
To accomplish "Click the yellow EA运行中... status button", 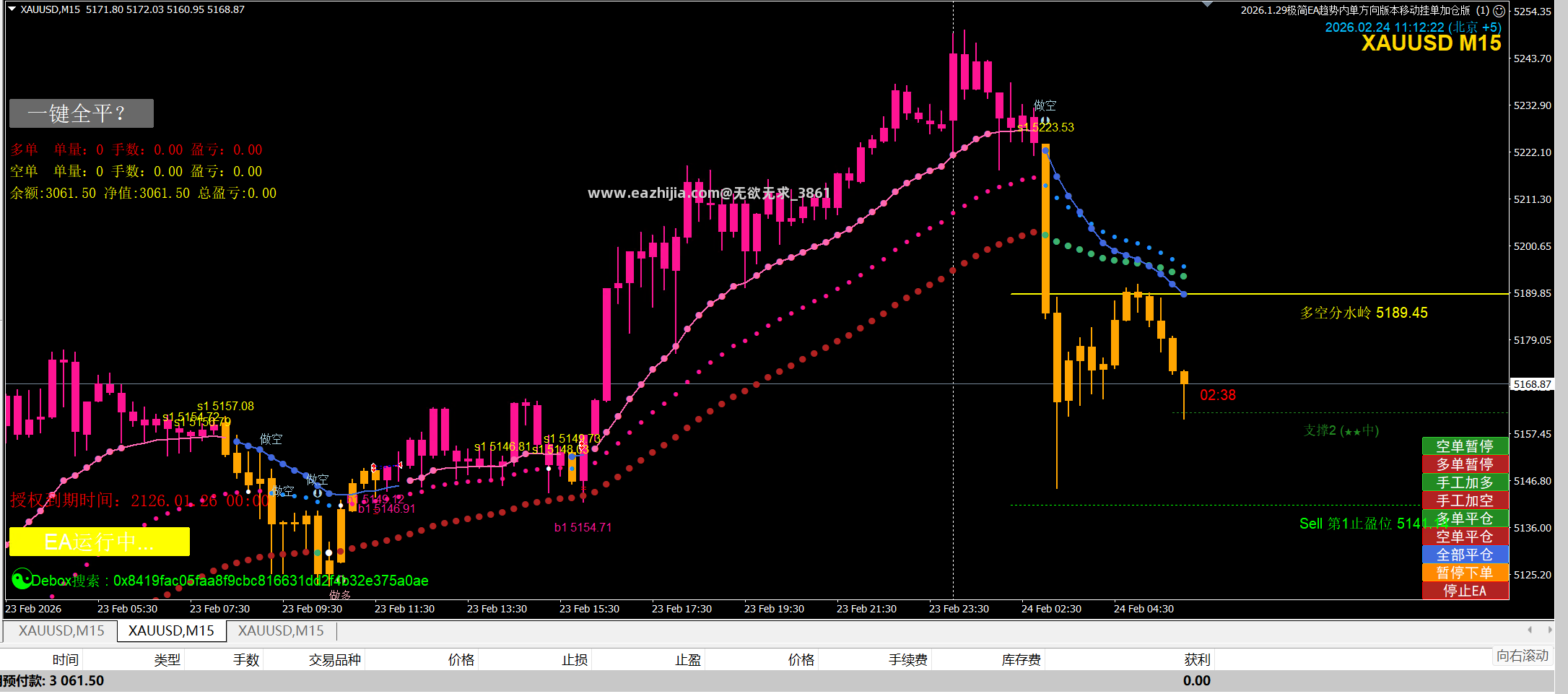I will pyautogui.click(x=100, y=542).
